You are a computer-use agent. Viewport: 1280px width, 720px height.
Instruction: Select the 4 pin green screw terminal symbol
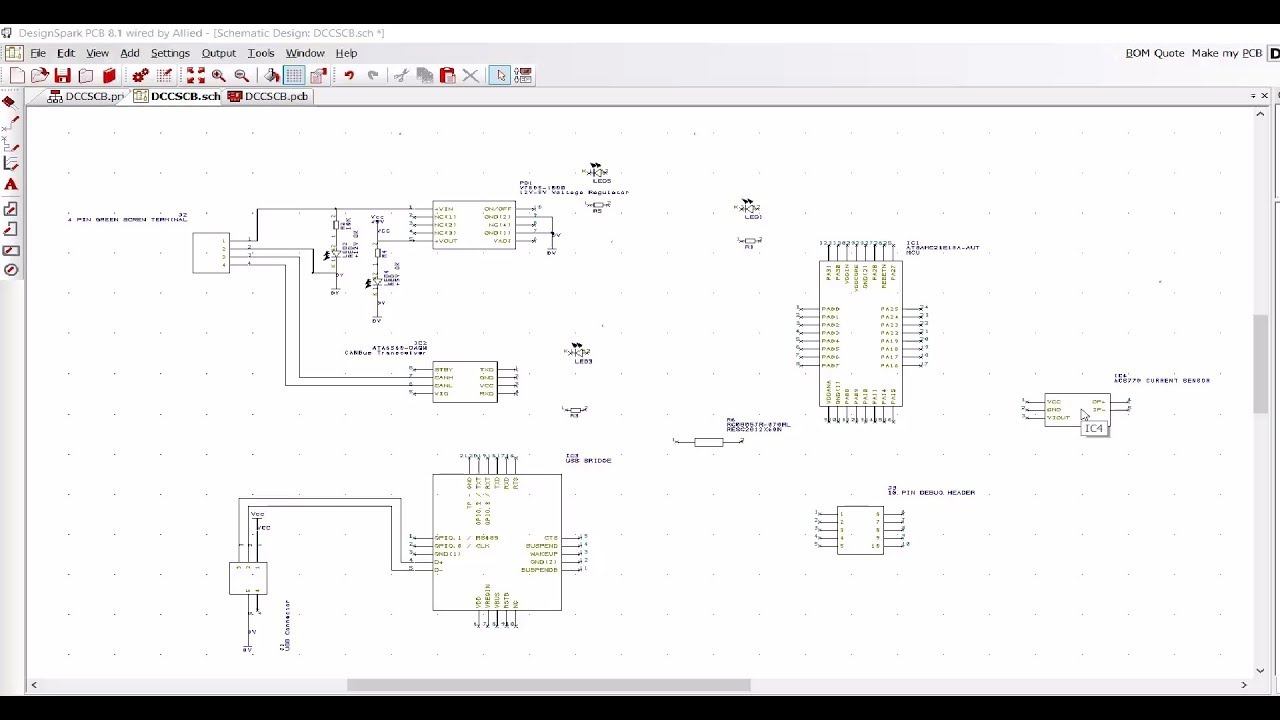click(211, 253)
